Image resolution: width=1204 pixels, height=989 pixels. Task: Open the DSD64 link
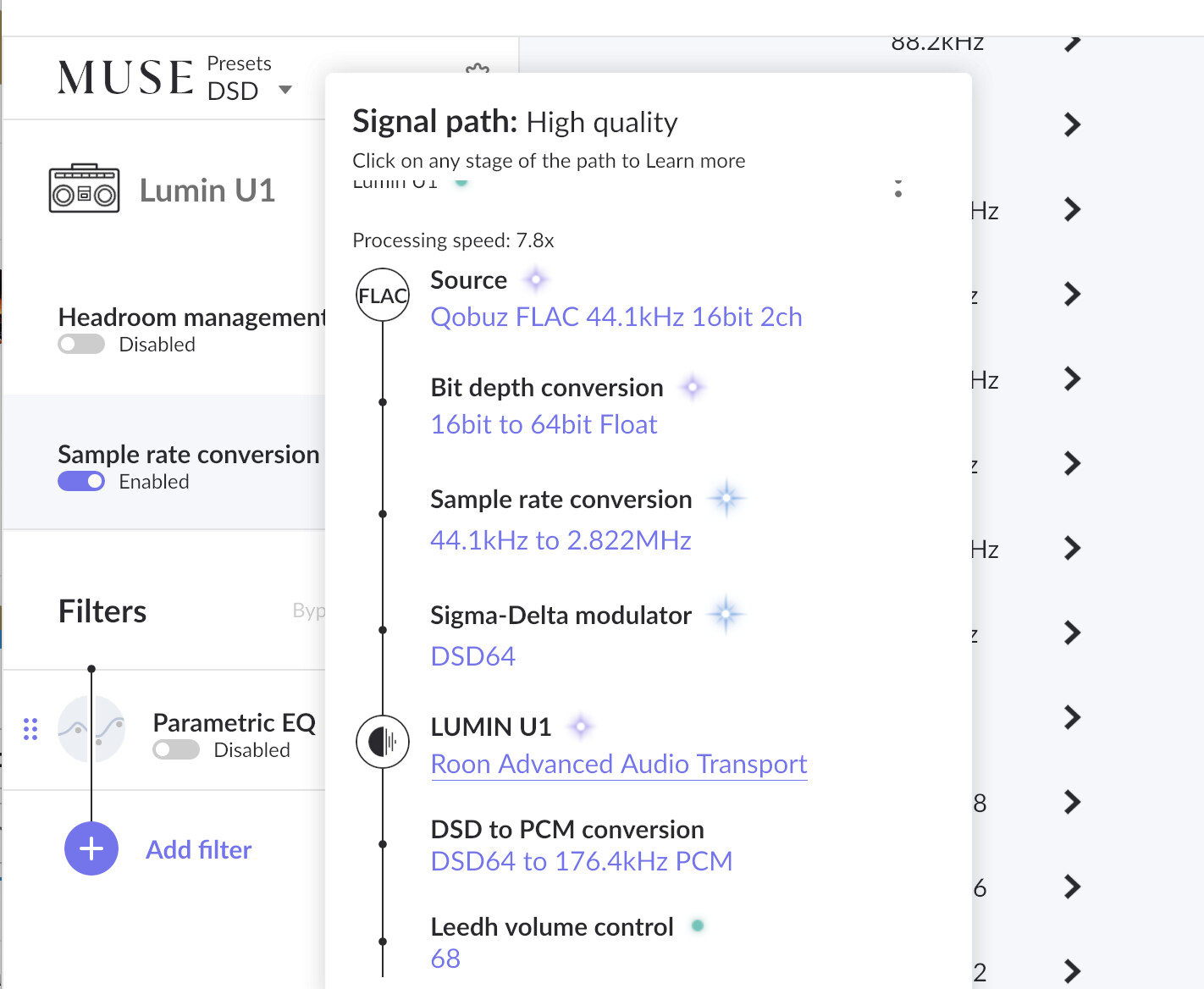click(x=472, y=656)
